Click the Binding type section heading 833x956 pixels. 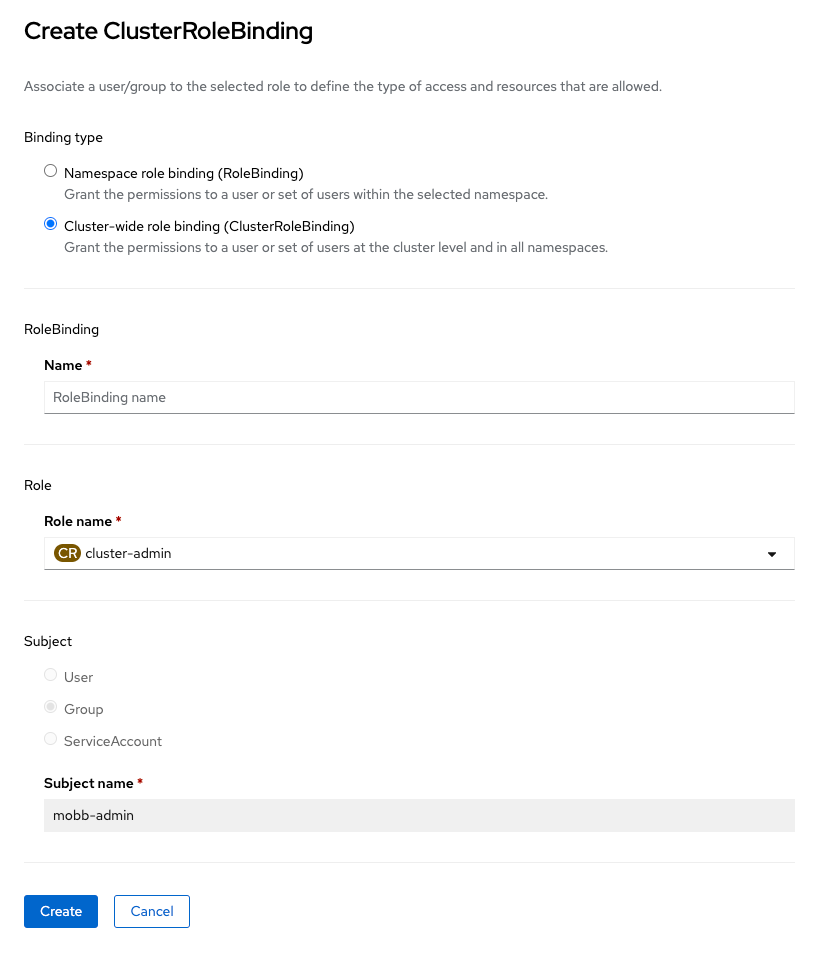point(63,137)
